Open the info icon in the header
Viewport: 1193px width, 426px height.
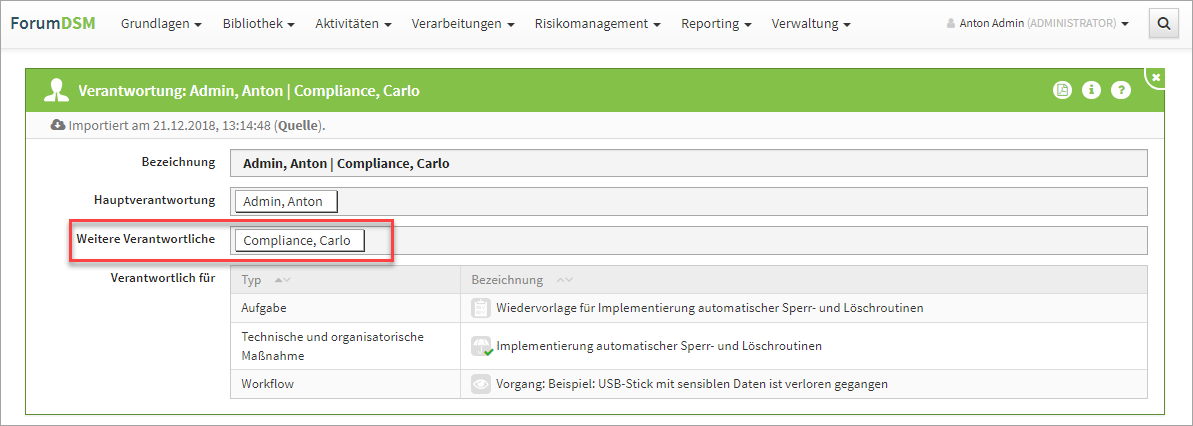coord(1092,90)
